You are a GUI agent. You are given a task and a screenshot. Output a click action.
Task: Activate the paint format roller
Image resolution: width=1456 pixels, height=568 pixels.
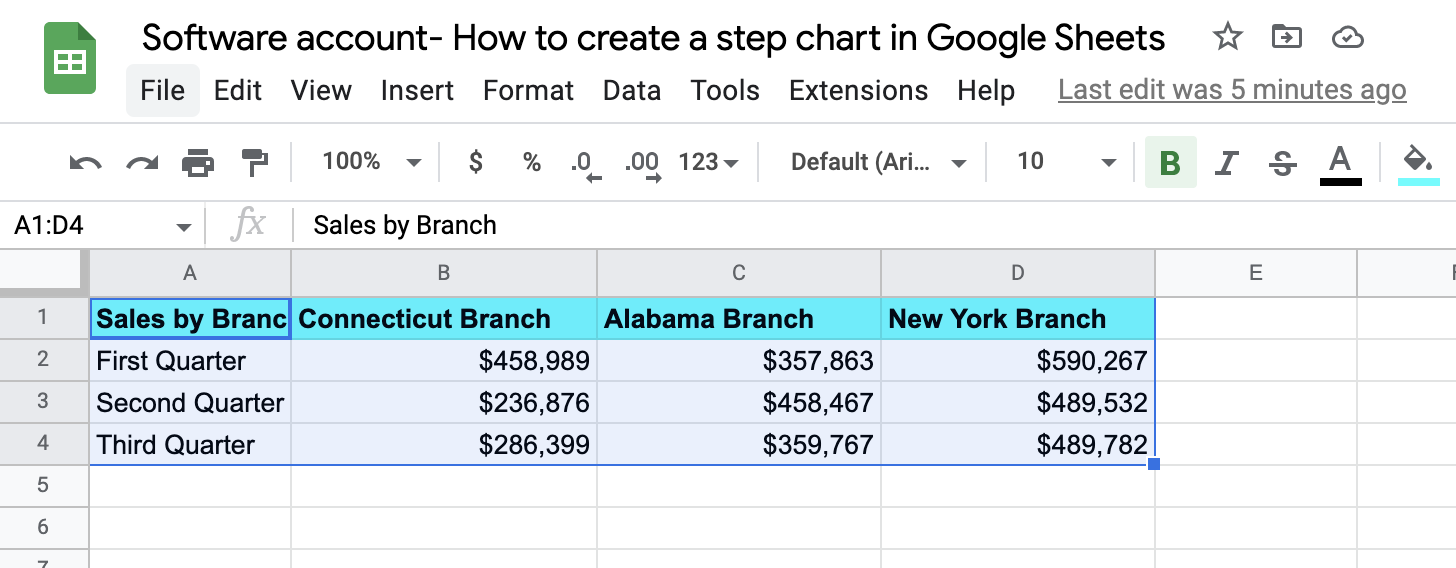[255, 162]
